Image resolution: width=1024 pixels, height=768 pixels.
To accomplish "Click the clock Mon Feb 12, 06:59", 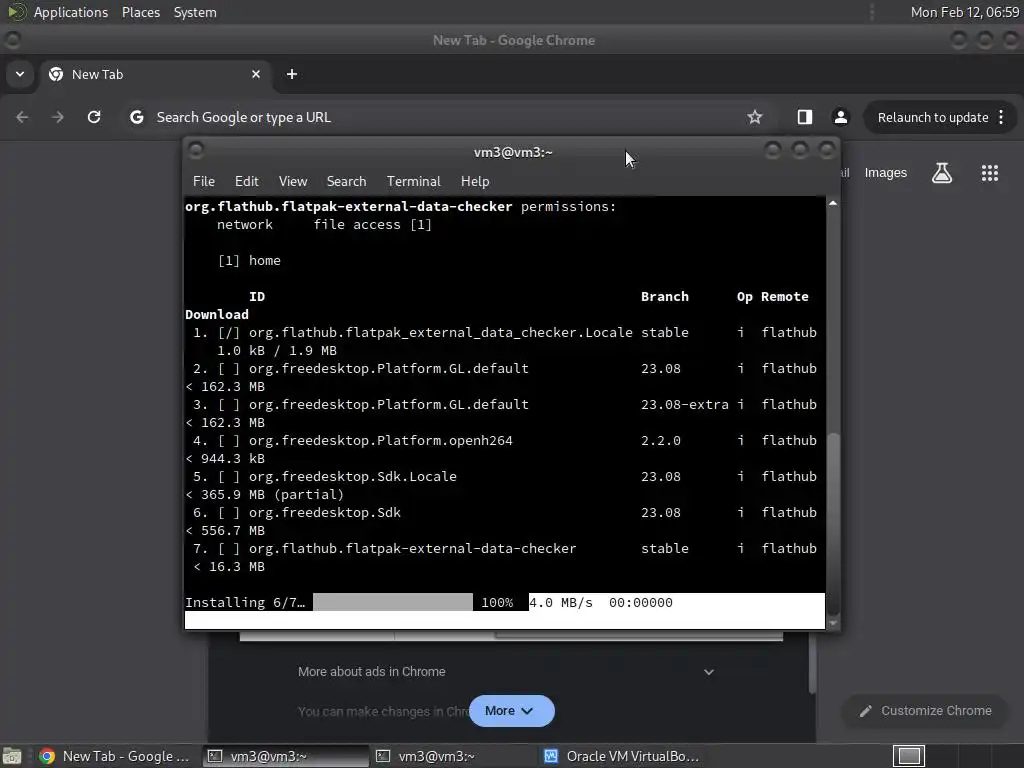I will pos(965,12).
